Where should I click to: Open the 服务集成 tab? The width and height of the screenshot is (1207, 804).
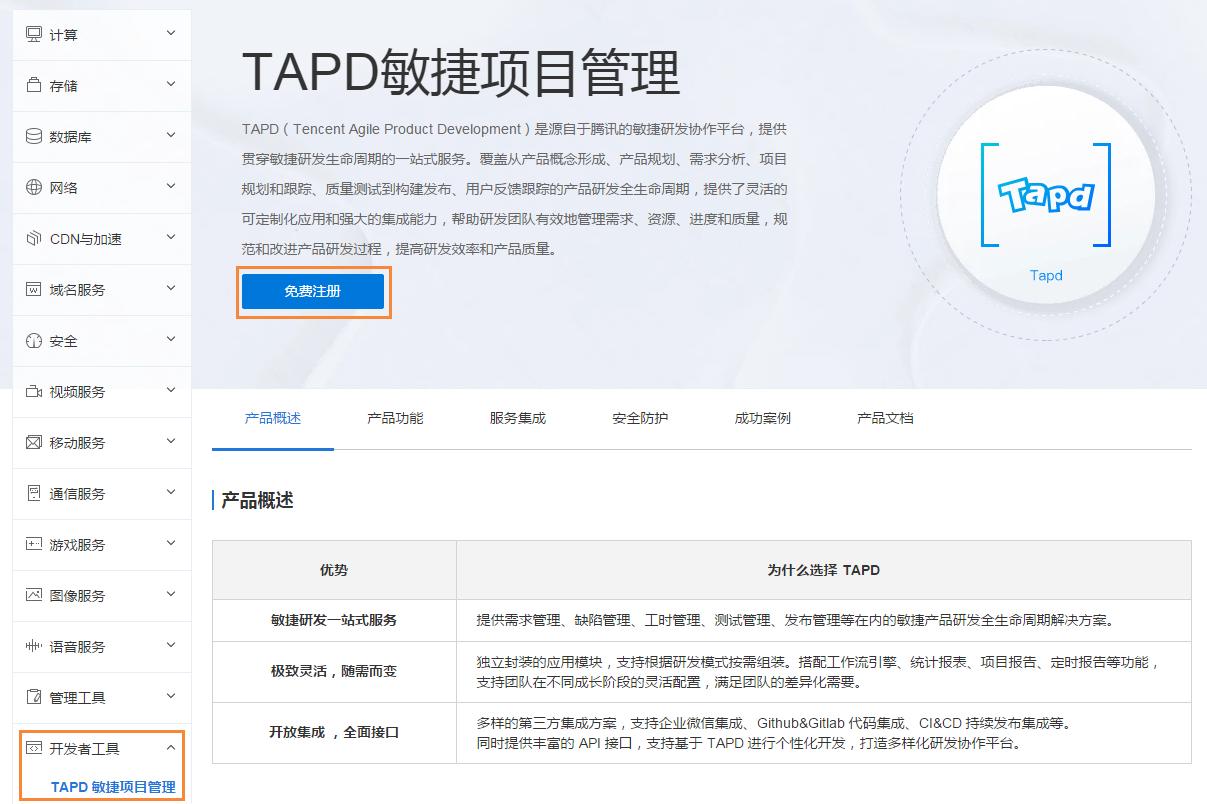(518, 418)
